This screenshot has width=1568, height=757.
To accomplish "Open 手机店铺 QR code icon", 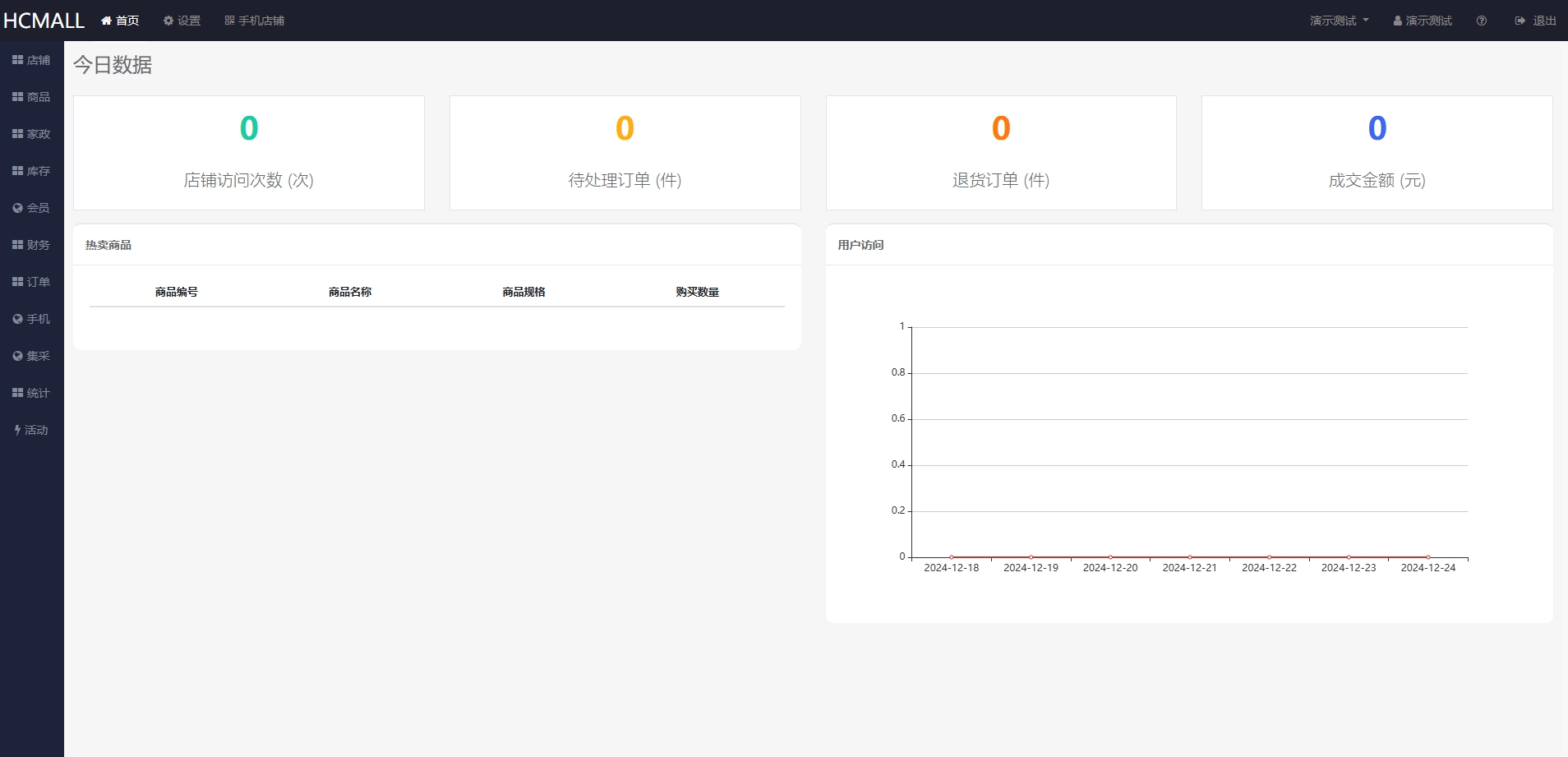I will (x=230, y=21).
